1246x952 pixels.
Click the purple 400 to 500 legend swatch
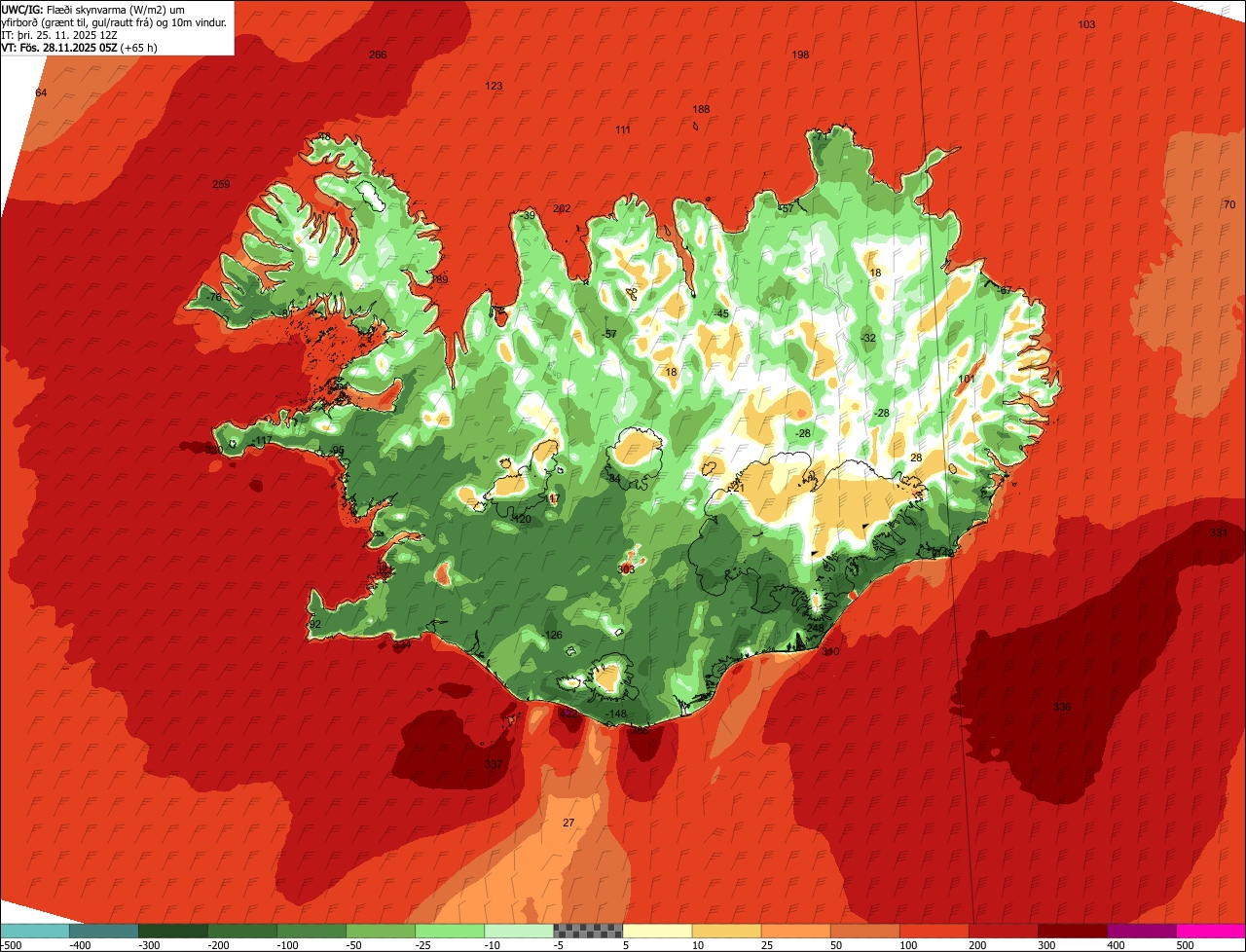(x=1142, y=930)
